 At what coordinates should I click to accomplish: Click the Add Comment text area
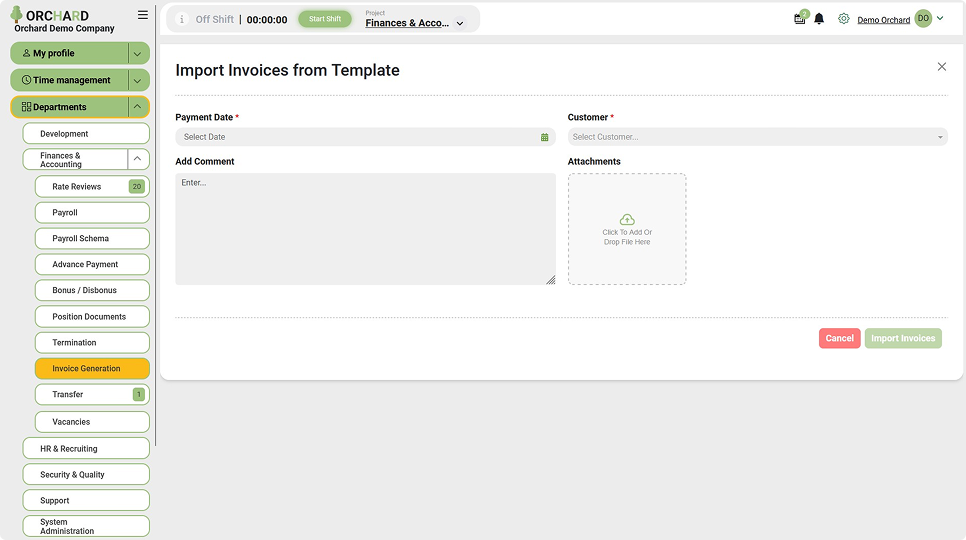click(x=365, y=228)
